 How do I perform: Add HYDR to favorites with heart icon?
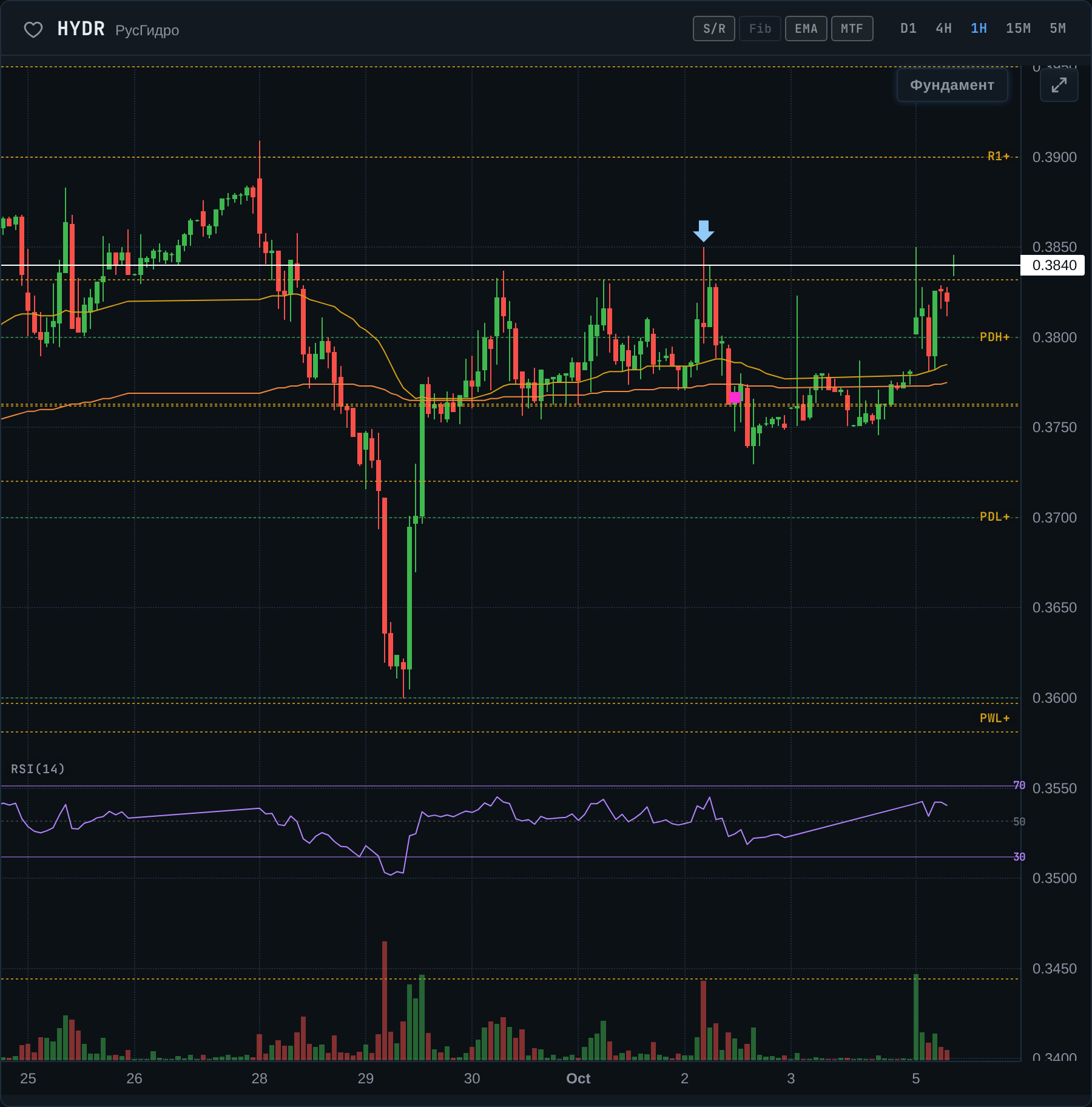[33, 29]
